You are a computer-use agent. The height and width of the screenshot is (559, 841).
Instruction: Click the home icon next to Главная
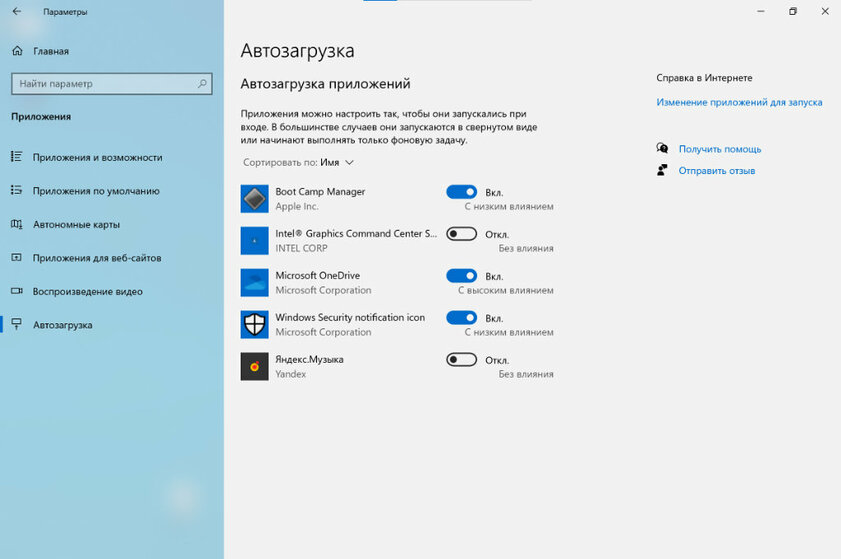pyautogui.click(x=17, y=50)
